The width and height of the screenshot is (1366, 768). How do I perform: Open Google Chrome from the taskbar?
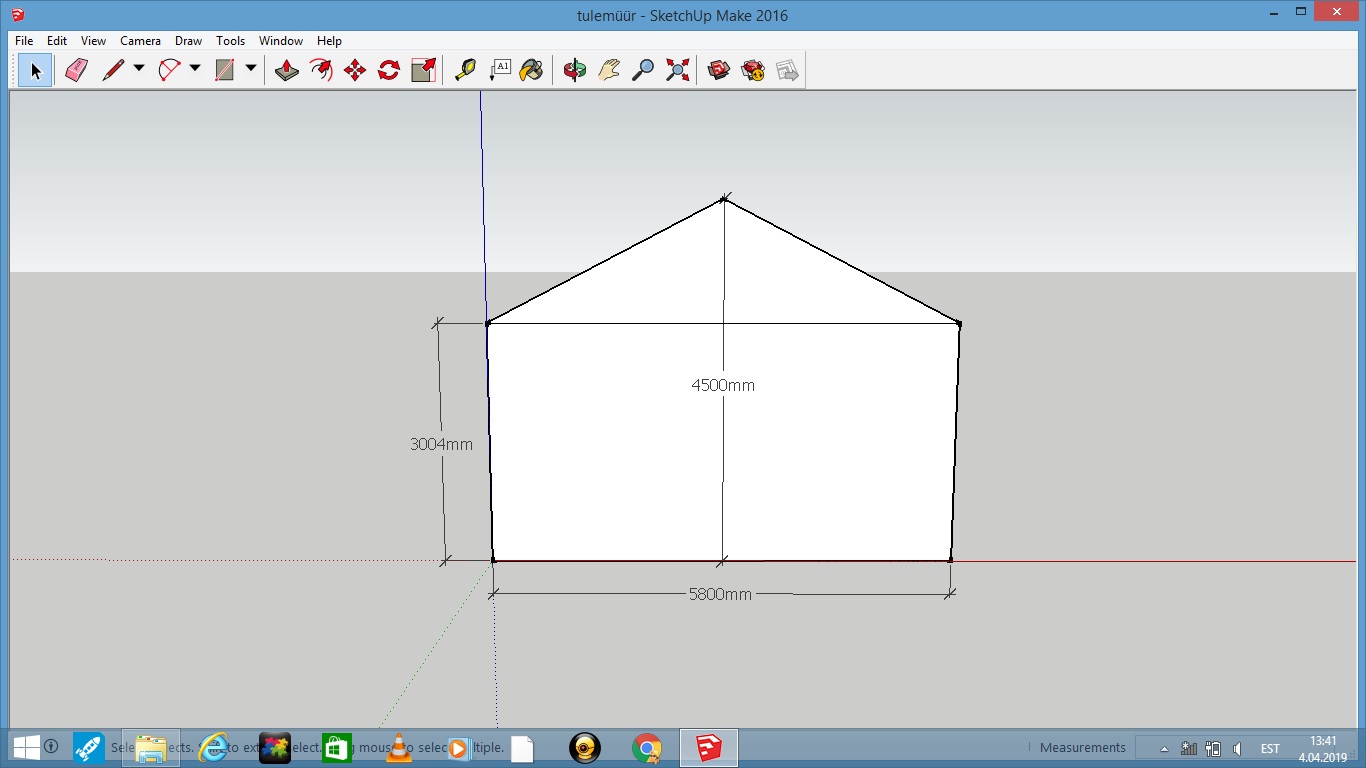[647, 748]
